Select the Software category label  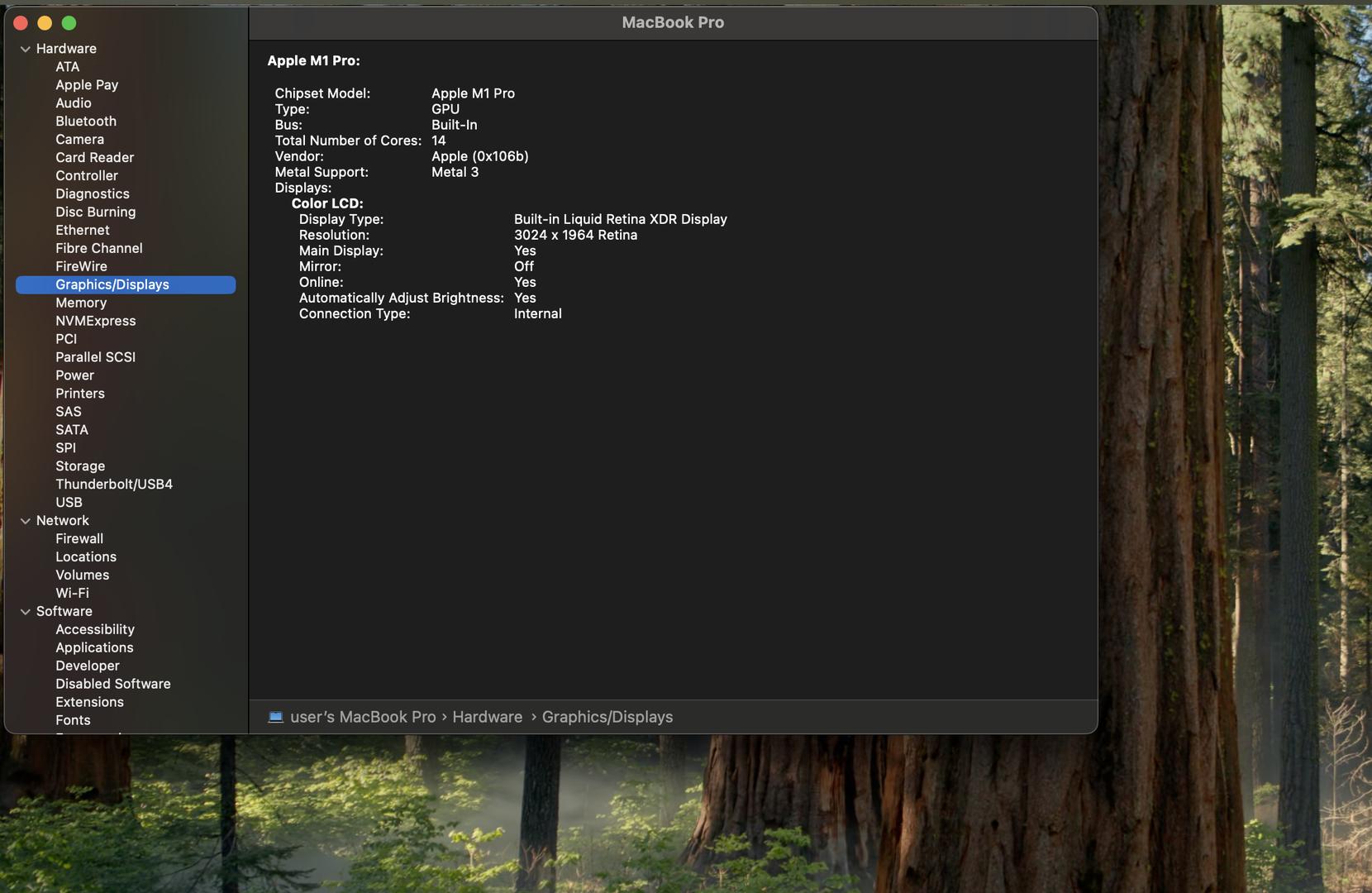click(64, 612)
